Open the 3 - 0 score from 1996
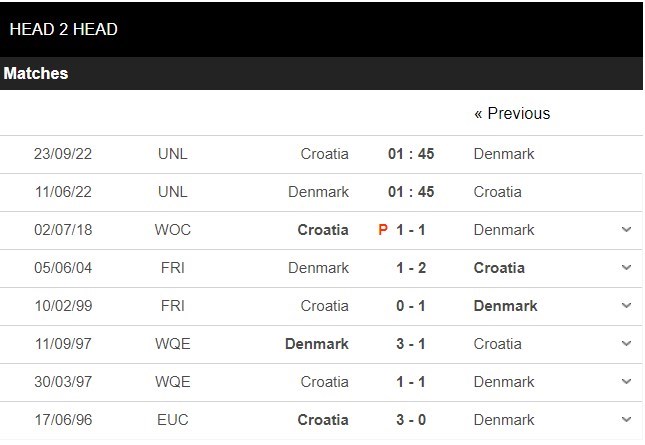The height and width of the screenshot is (445, 645). (x=411, y=420)
